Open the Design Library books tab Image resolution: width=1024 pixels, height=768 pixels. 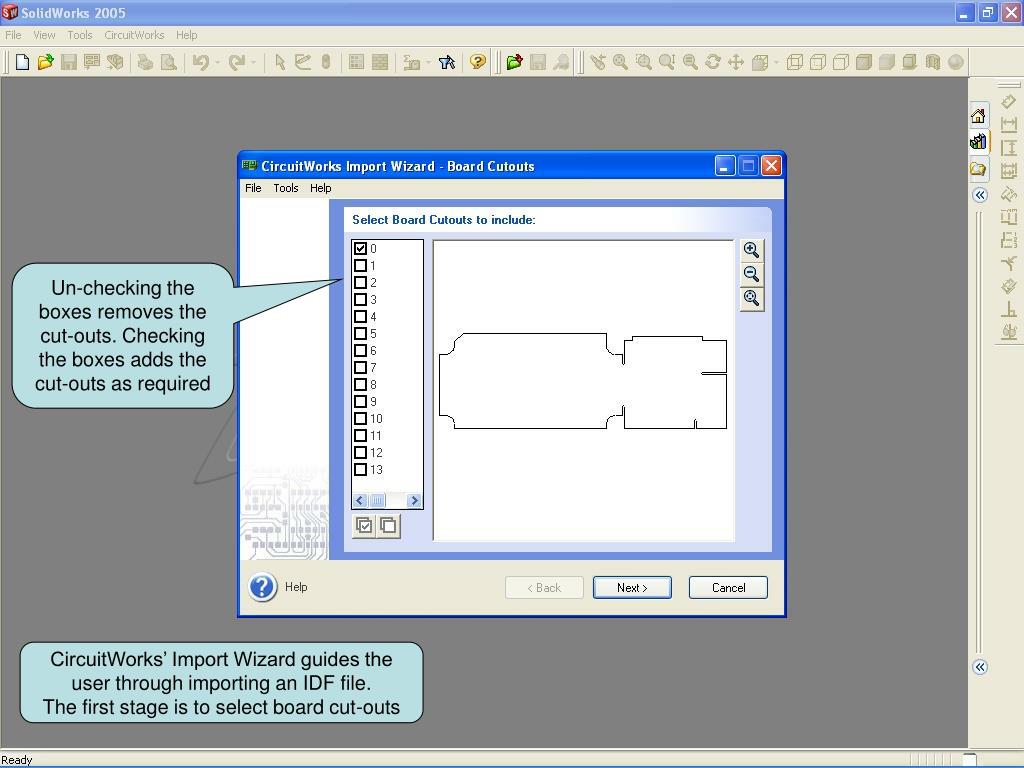click(x=978, y=142)
